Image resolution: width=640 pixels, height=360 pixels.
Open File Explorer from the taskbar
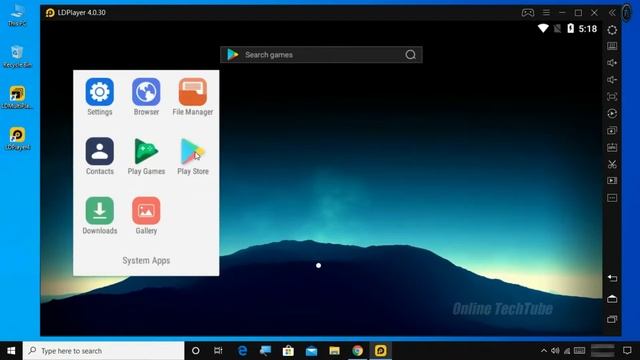point(335,351)
